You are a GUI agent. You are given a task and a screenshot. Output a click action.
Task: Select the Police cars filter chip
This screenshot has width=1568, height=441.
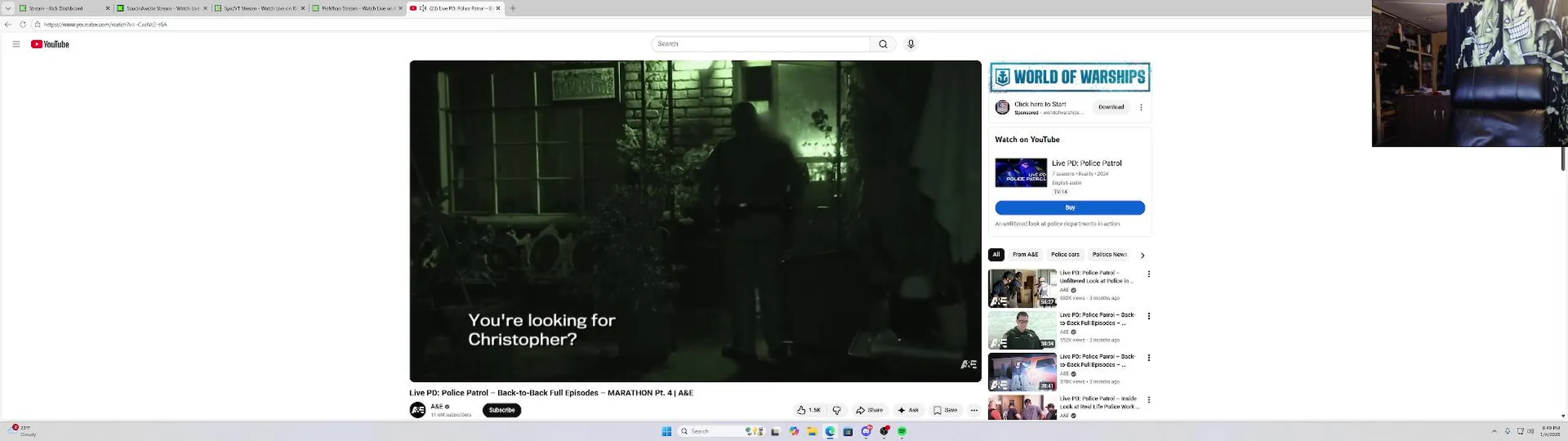[x=1065, y=255]
